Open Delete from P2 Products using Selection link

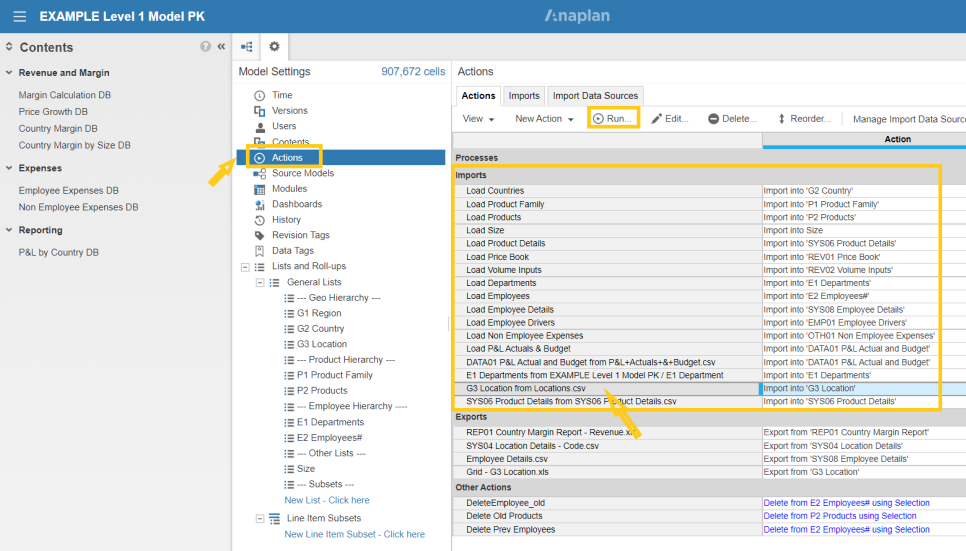tap(840, 516)
